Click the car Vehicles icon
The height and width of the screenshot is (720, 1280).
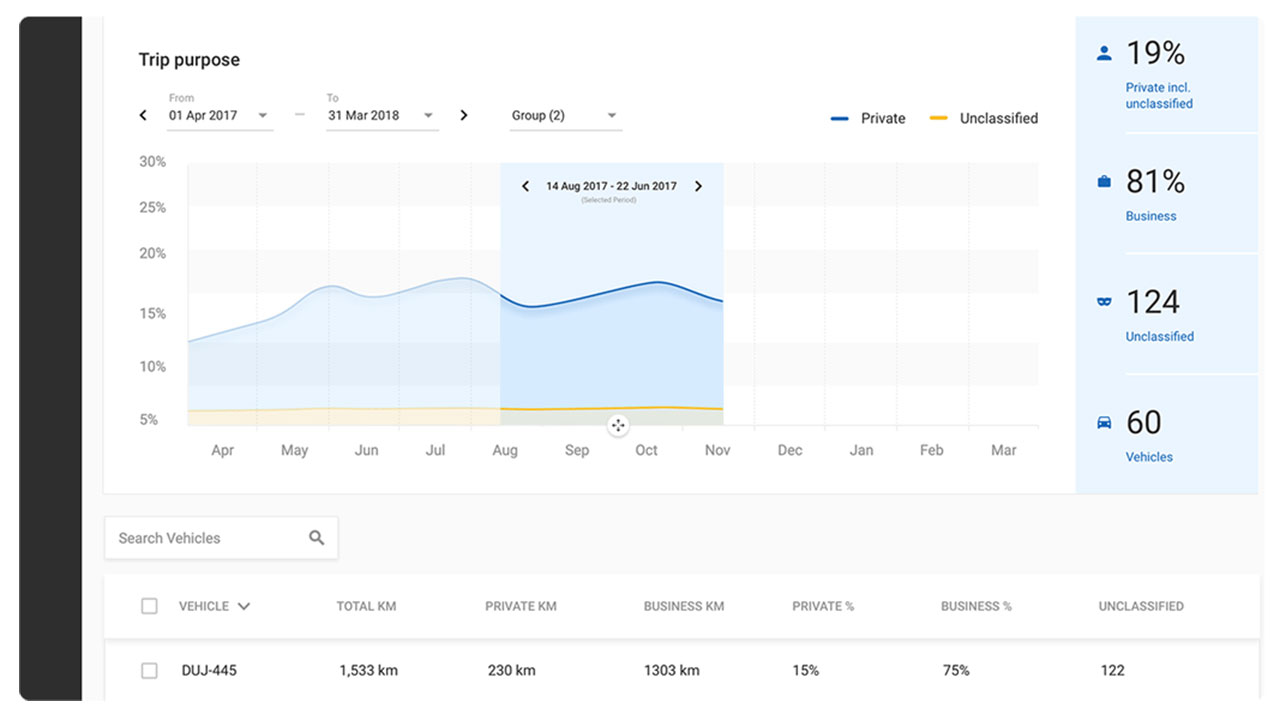click(1104, 423)
